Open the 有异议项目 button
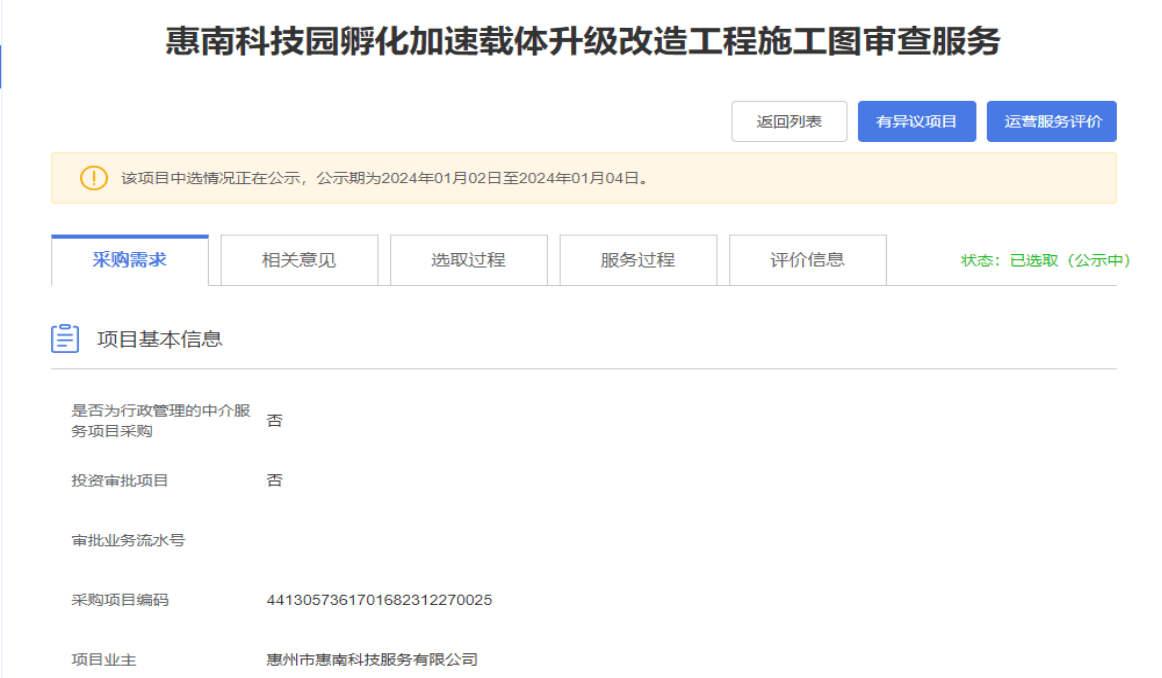 pyautogui.click(x=916, y=122)
